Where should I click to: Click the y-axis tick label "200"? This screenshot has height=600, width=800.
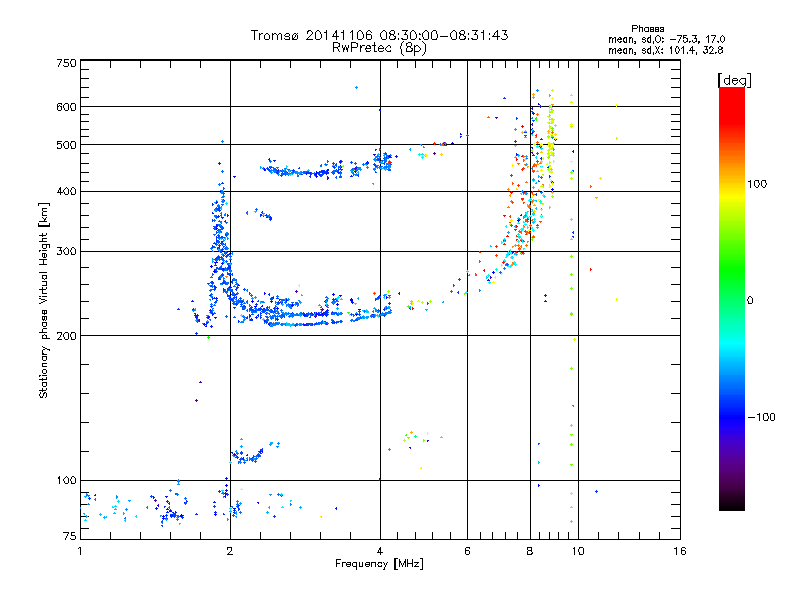point(66,336)
